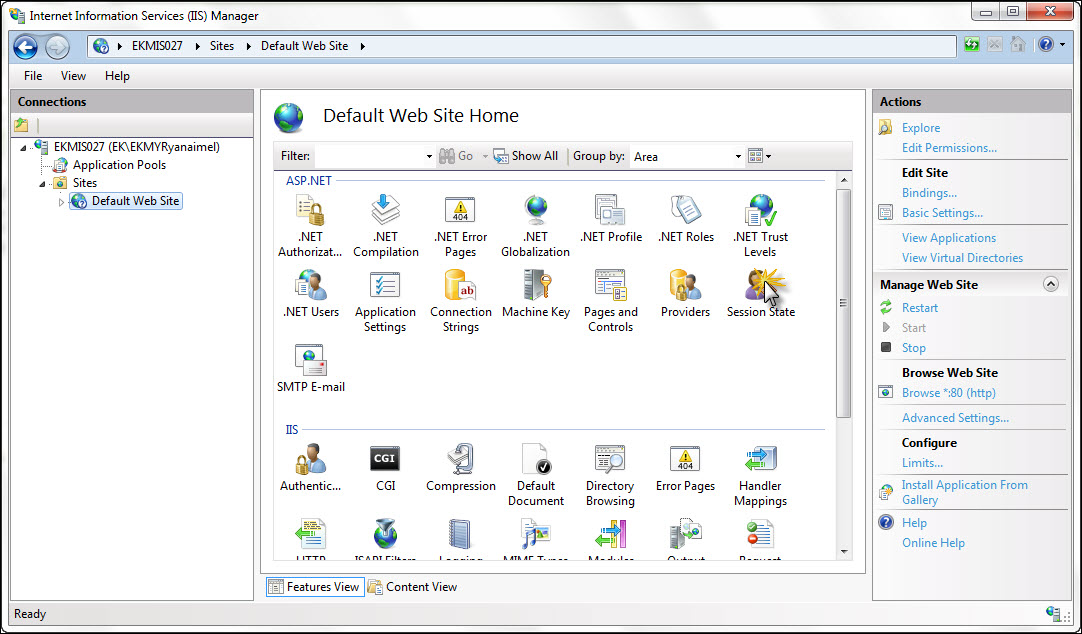Open the IIS Error Pages feature
The width and height of the screenshot is (1082, 634).
[685, 467]
